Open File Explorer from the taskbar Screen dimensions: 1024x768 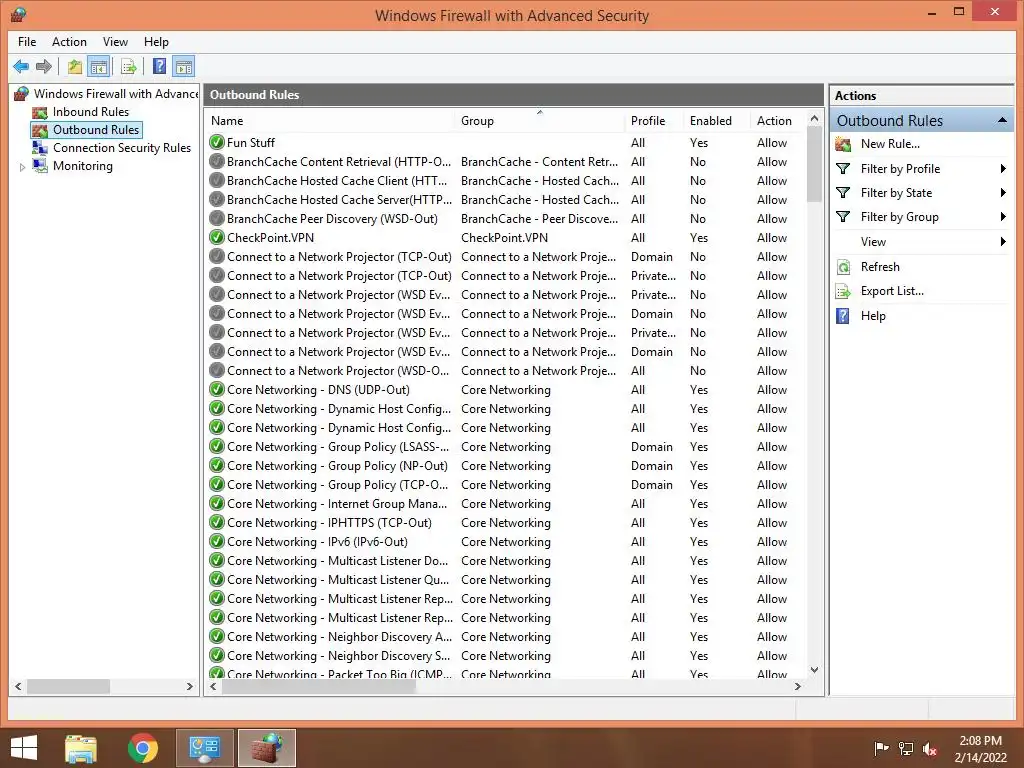[81, 748]
